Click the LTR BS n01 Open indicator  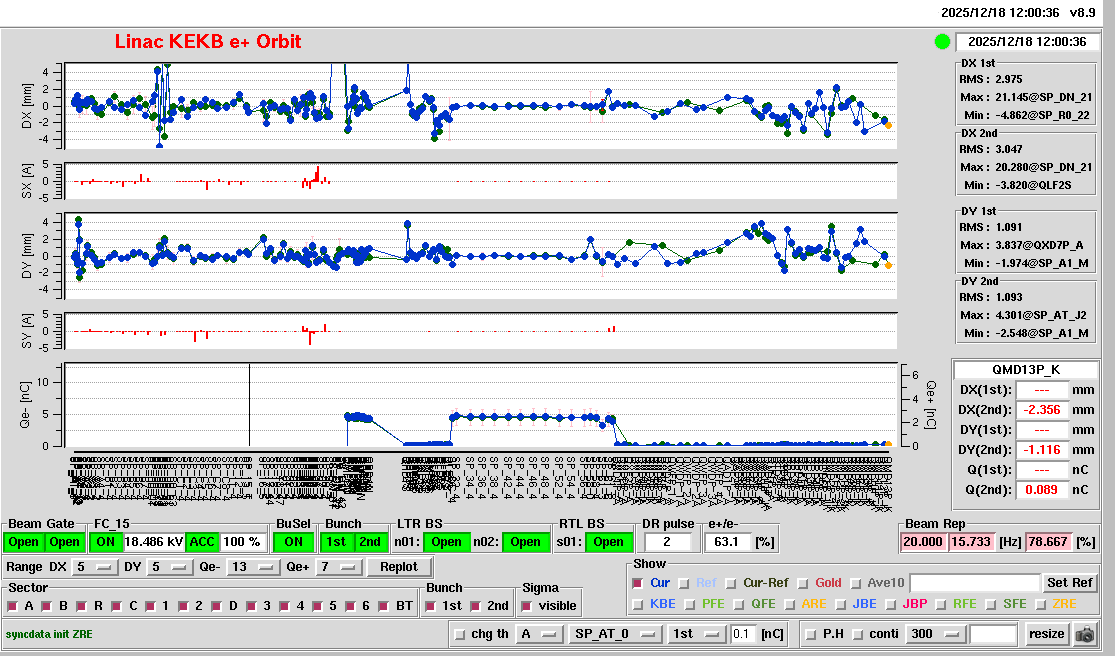pos(446,542)
